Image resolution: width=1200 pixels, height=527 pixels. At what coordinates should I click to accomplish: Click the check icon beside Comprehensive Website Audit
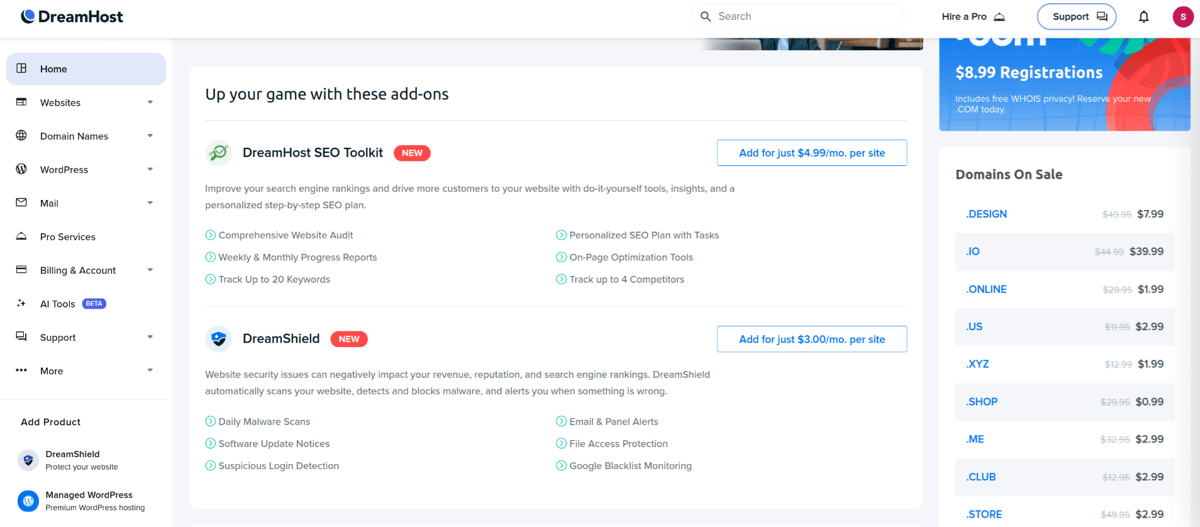[210, 235]
